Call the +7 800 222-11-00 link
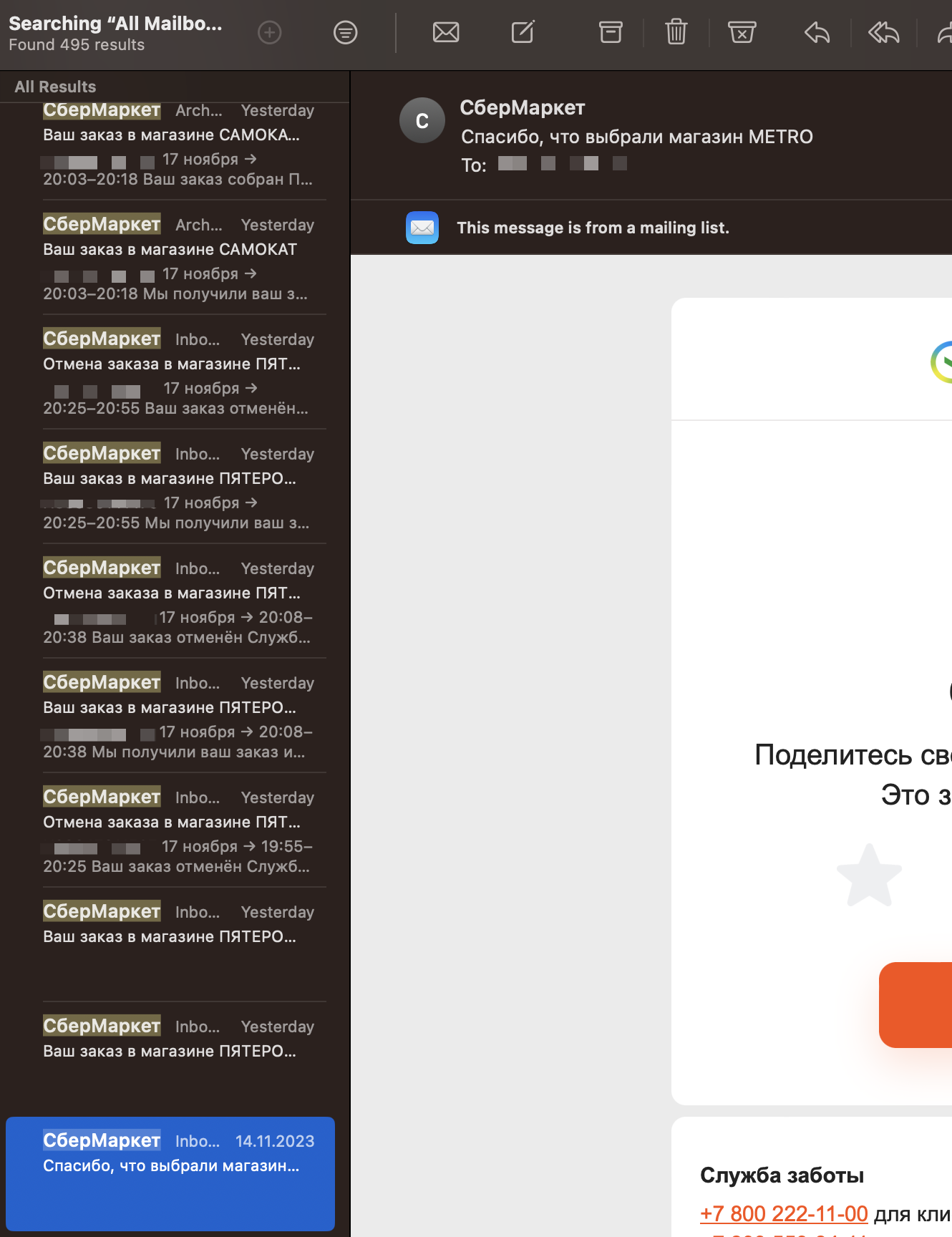The image size is (952, 1237). [784, 1213]
